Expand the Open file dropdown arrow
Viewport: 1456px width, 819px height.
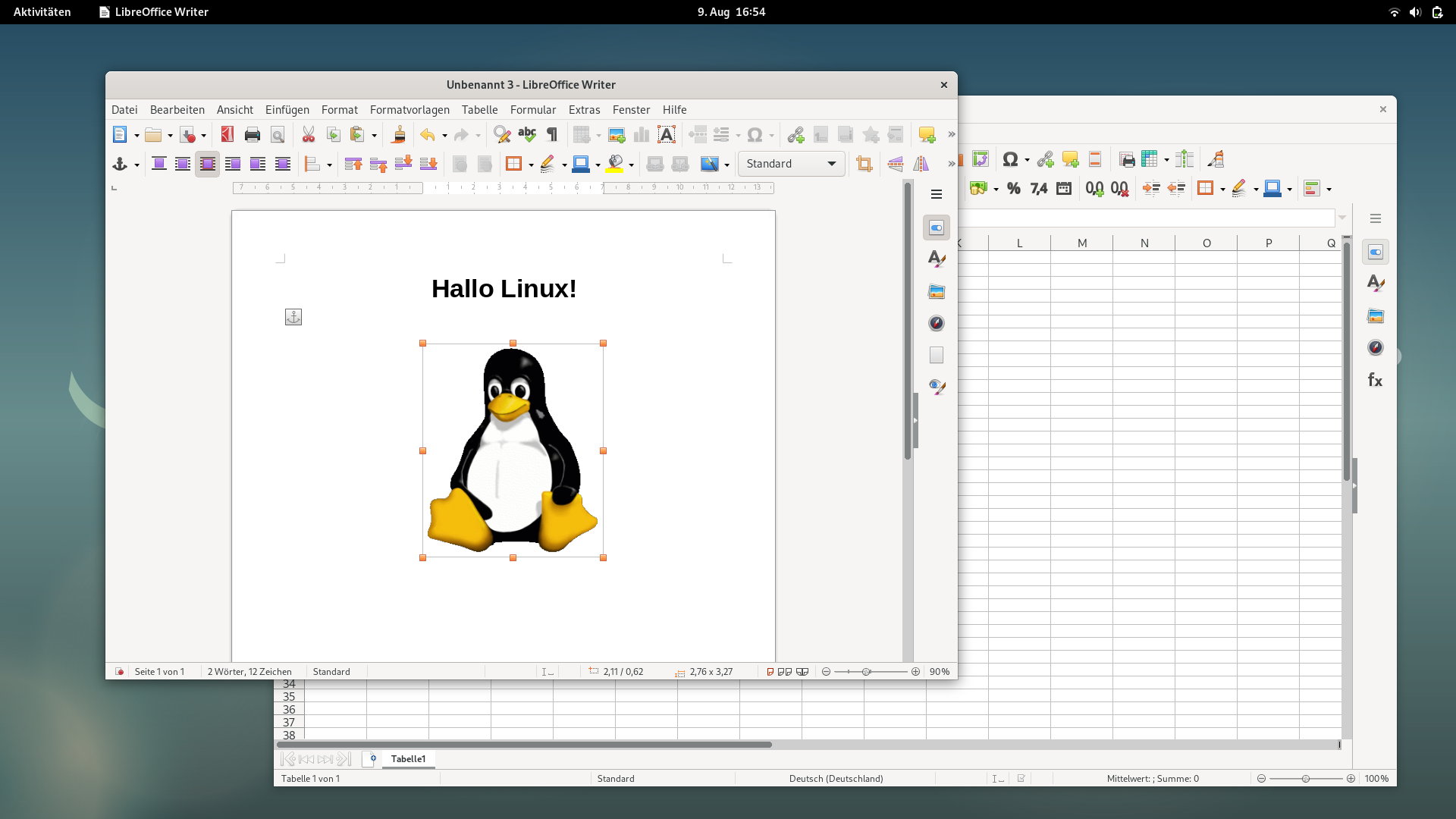point(170,136)
